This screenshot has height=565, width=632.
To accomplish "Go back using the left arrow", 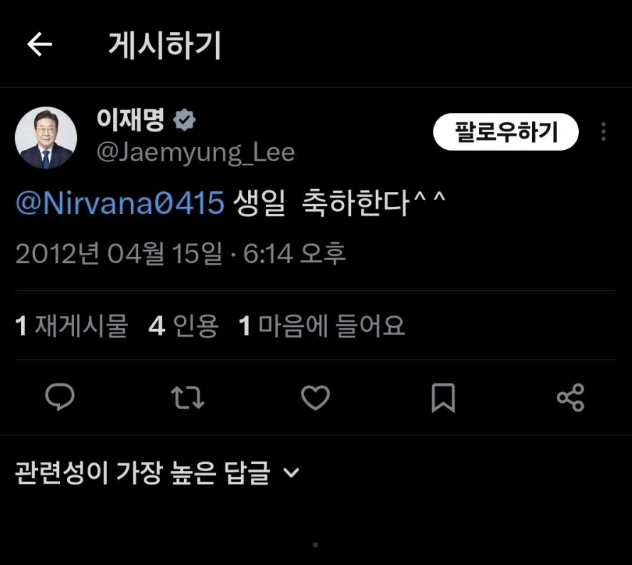I will (x=39, y=45).
